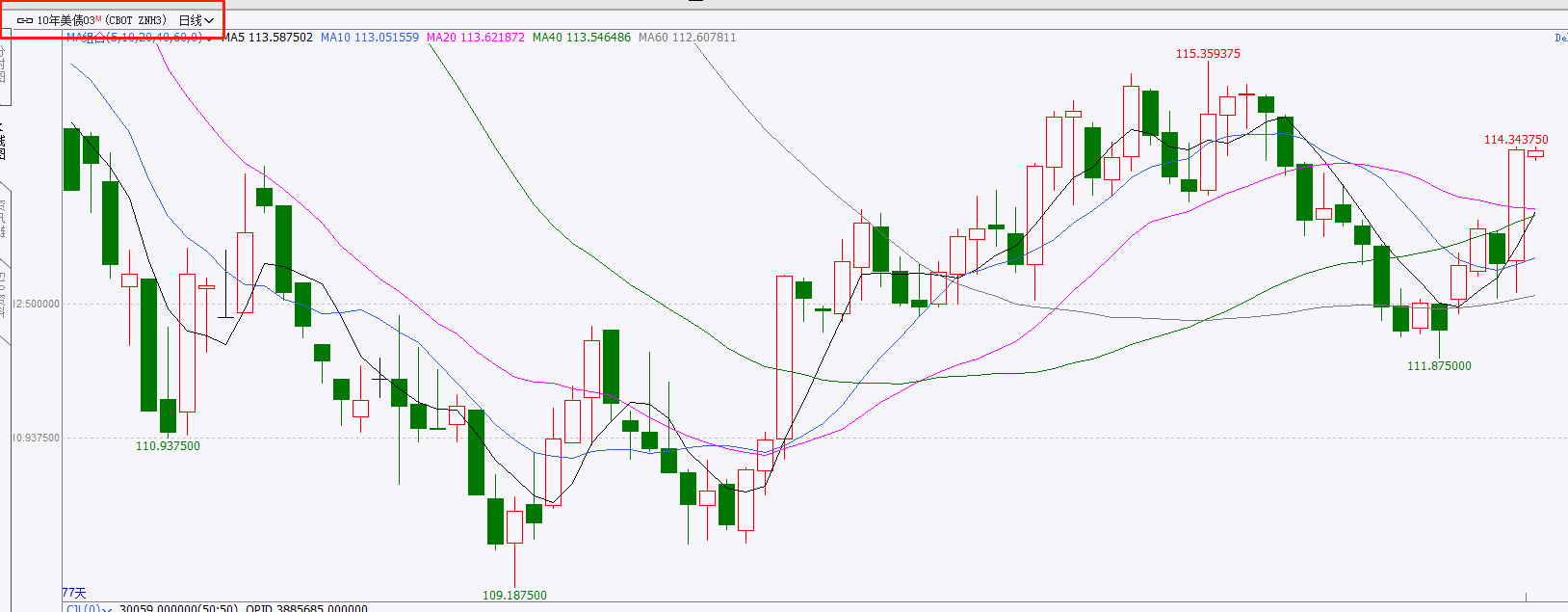Click the 10.937500 price axis label
1568x612 pixels.
coord(36,438)
